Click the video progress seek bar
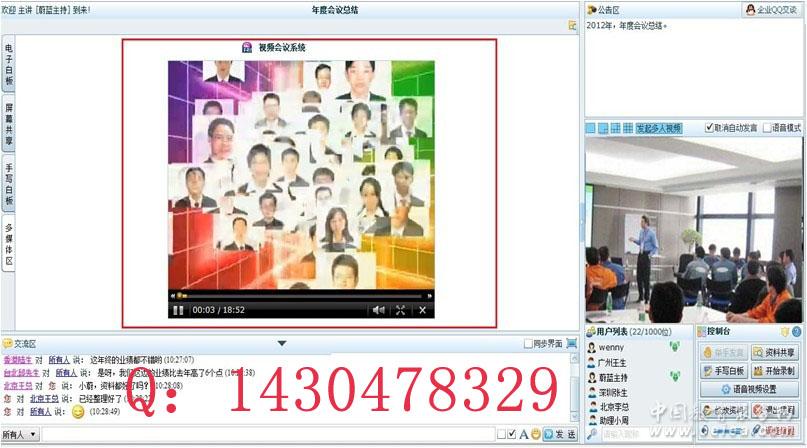807x448 pixels. [x=300, y=296]
